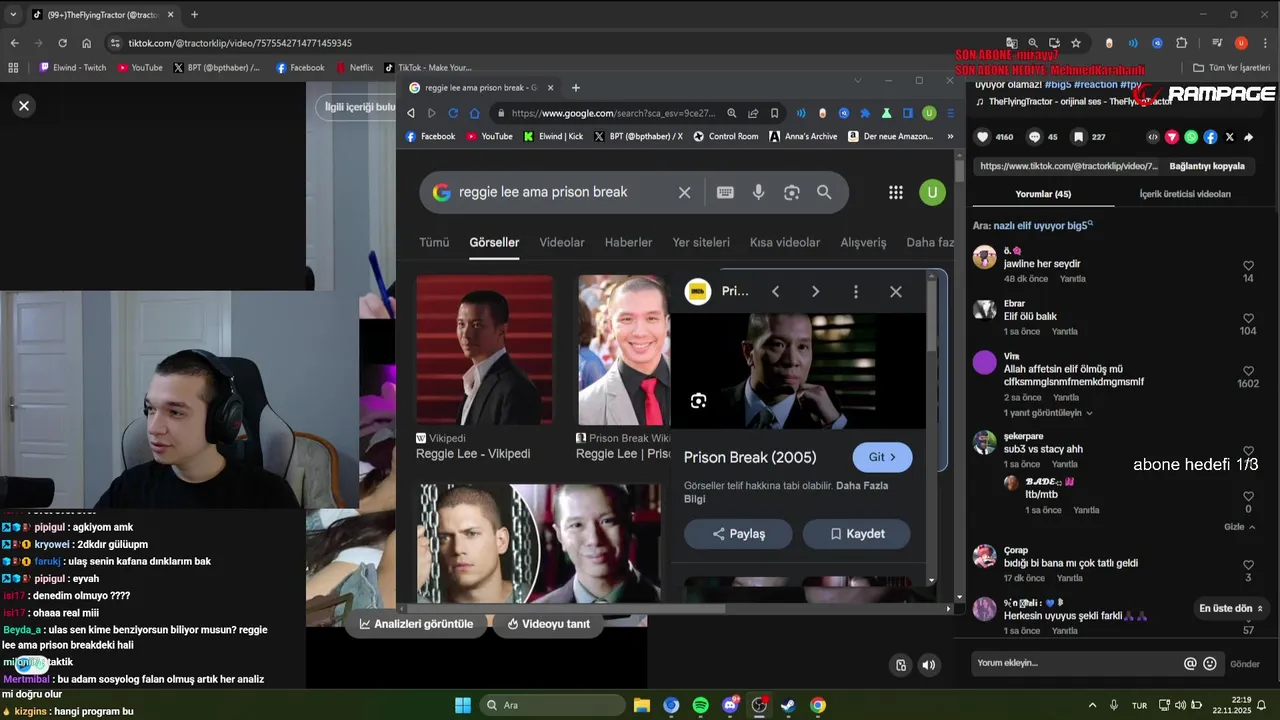Open the Netflix bookmark in outer browser
Screen dimensions: 1280x720
tap(354, 68)
